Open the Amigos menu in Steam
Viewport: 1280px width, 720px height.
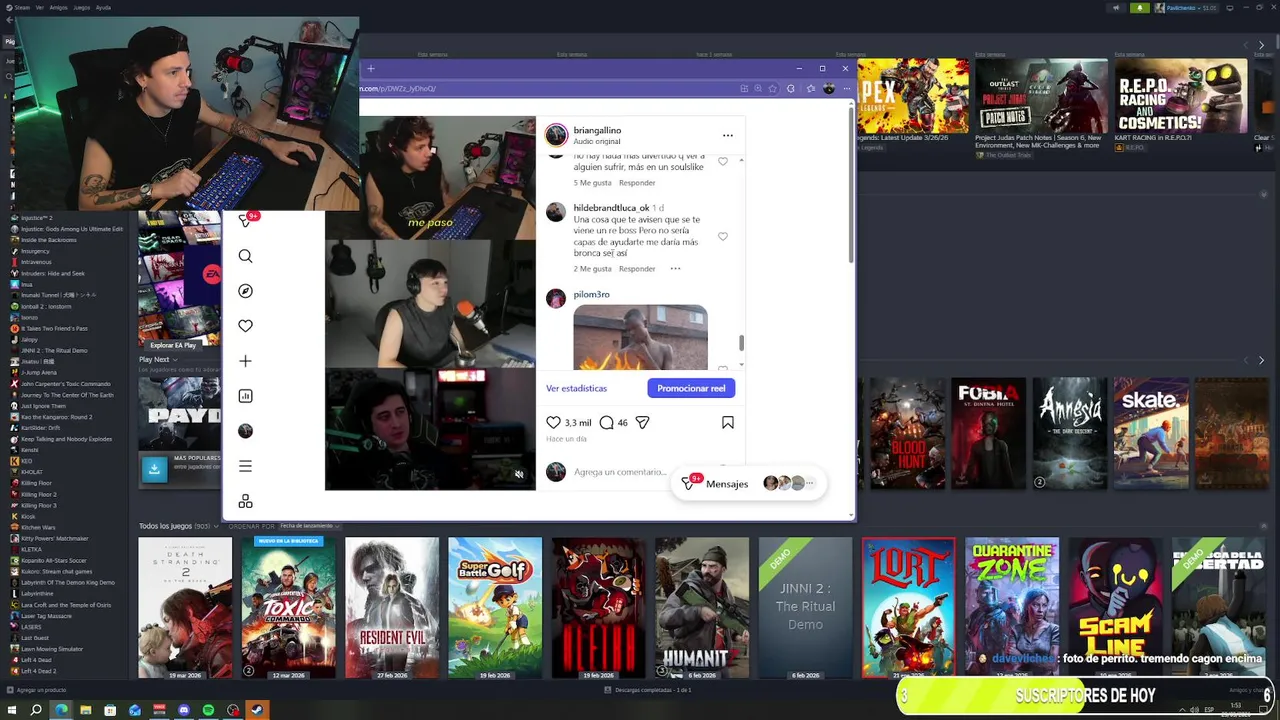coord(59,7)
